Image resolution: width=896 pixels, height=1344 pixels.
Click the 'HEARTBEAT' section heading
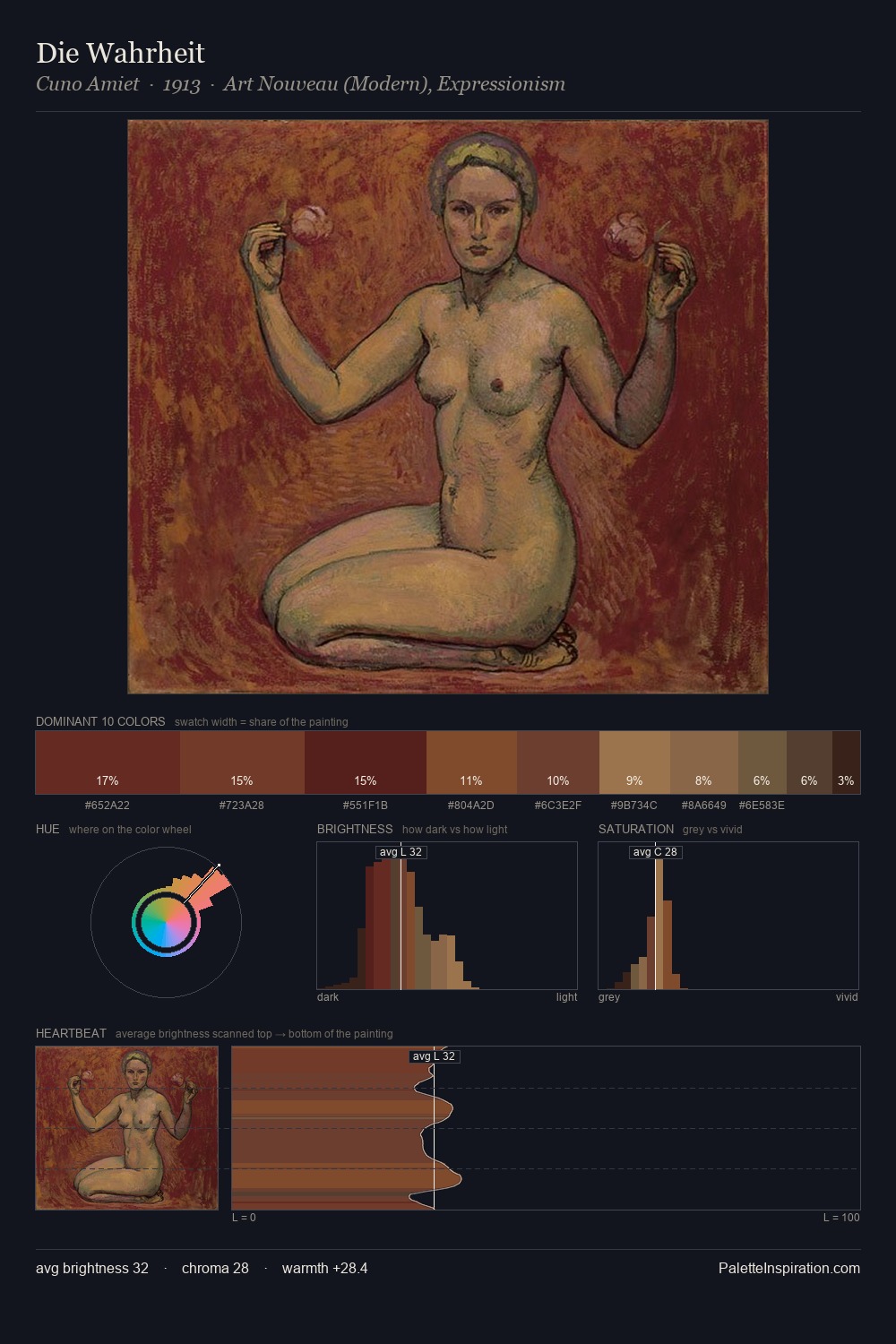click(71, 1033)
